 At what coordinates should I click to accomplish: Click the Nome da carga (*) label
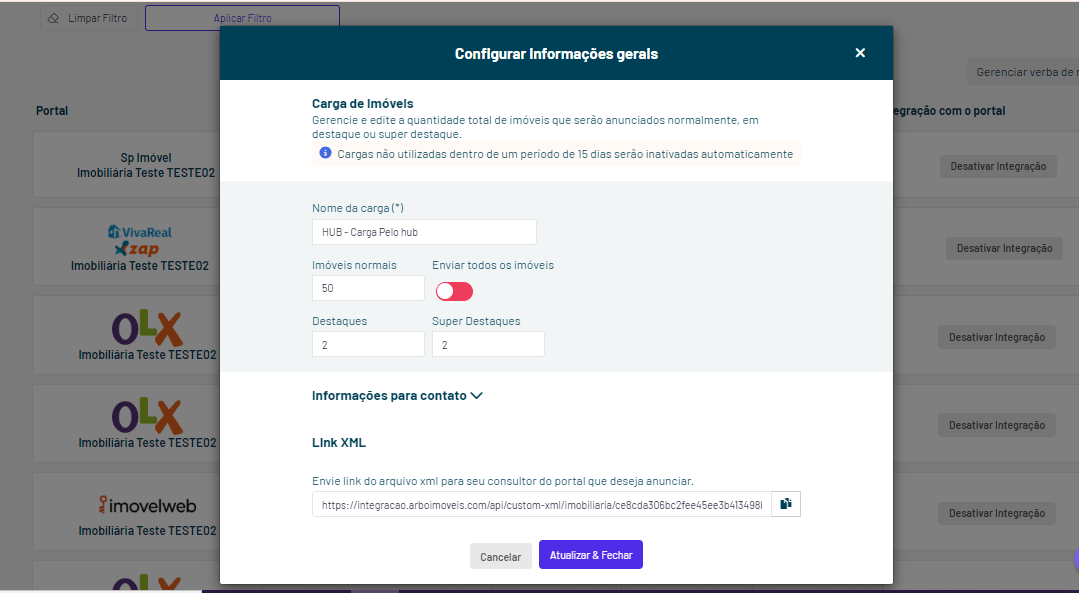point(358,208)
